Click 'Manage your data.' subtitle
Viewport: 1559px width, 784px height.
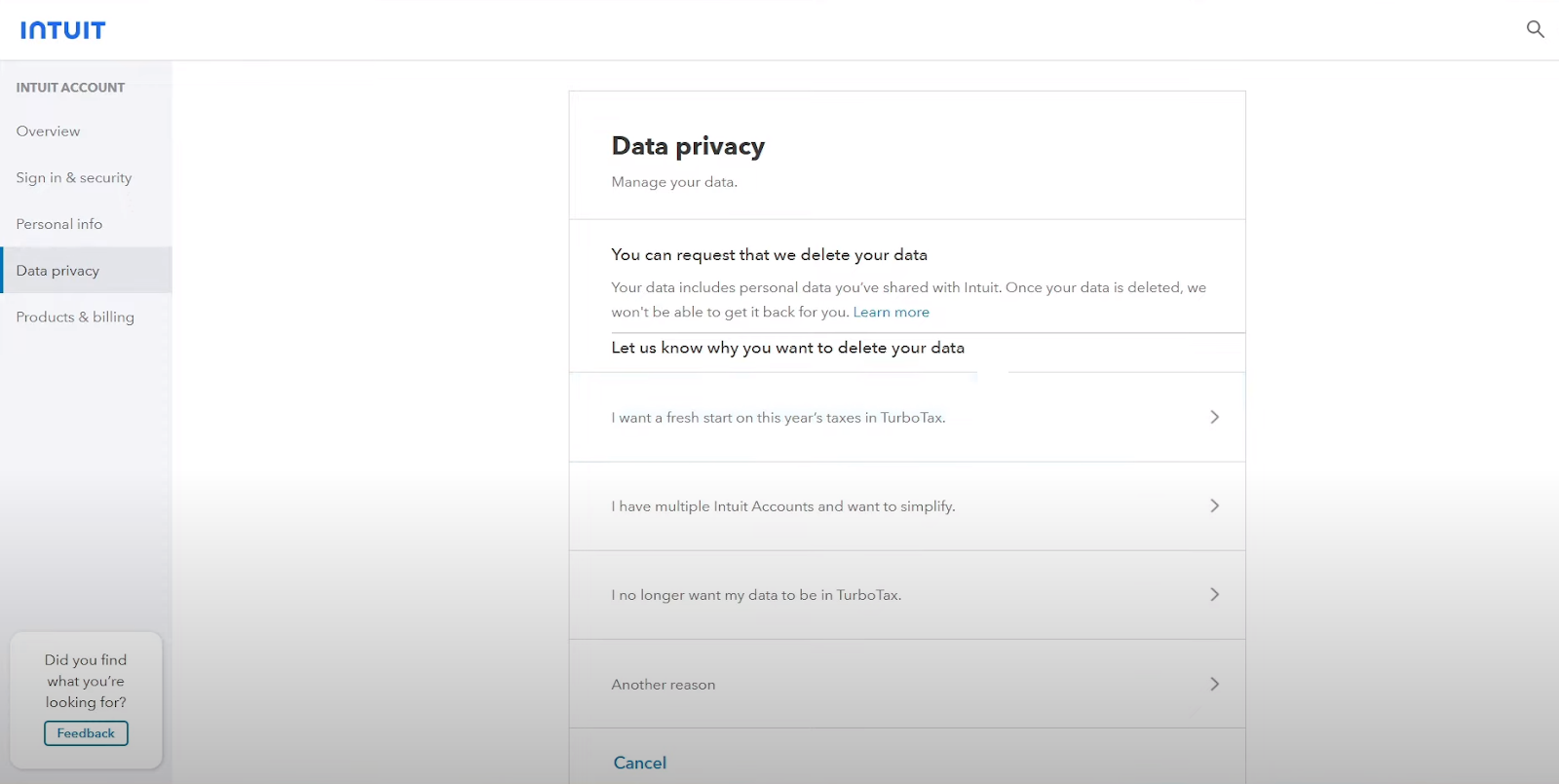point(674,182)
